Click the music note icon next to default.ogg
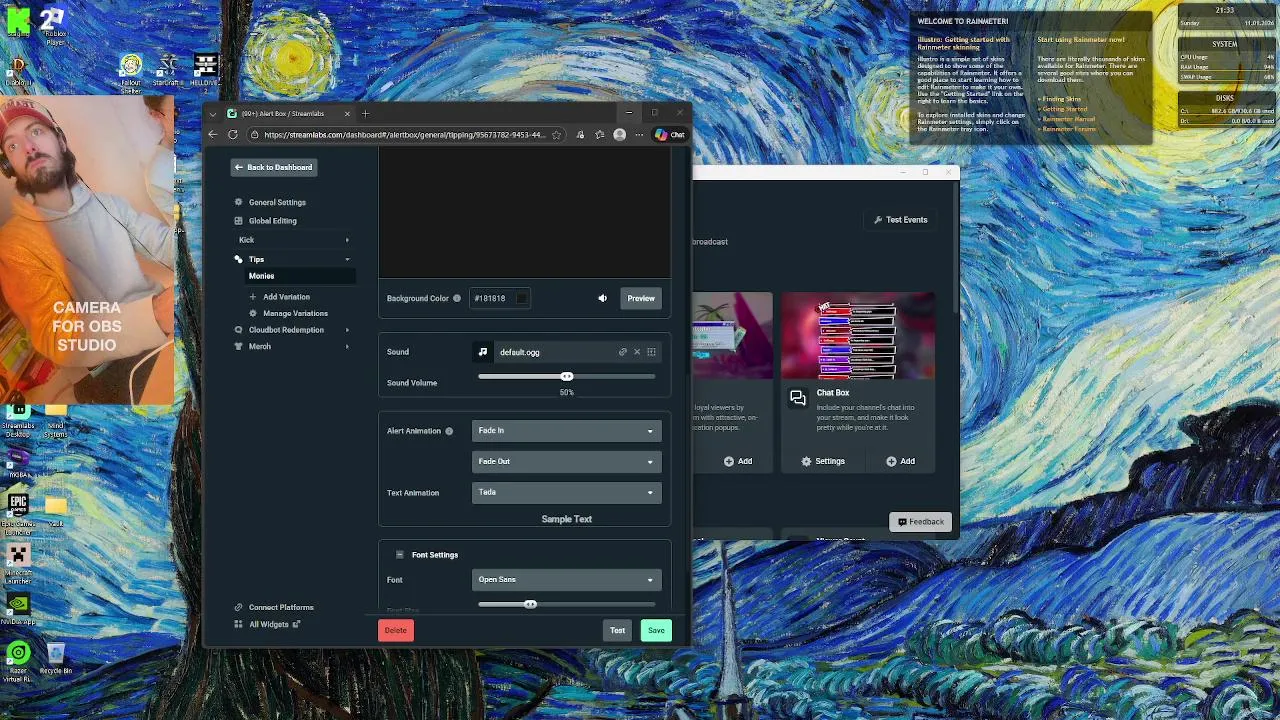This screenshot has width=1280, height=720. (483, 352)
